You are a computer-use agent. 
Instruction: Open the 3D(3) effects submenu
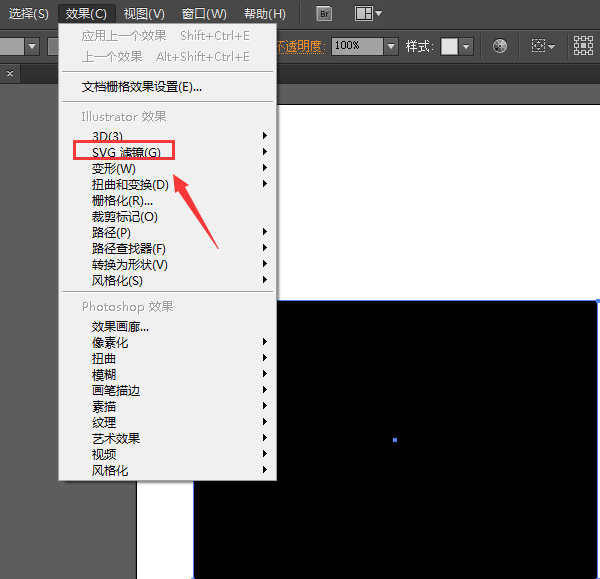[x=168, y=136]
